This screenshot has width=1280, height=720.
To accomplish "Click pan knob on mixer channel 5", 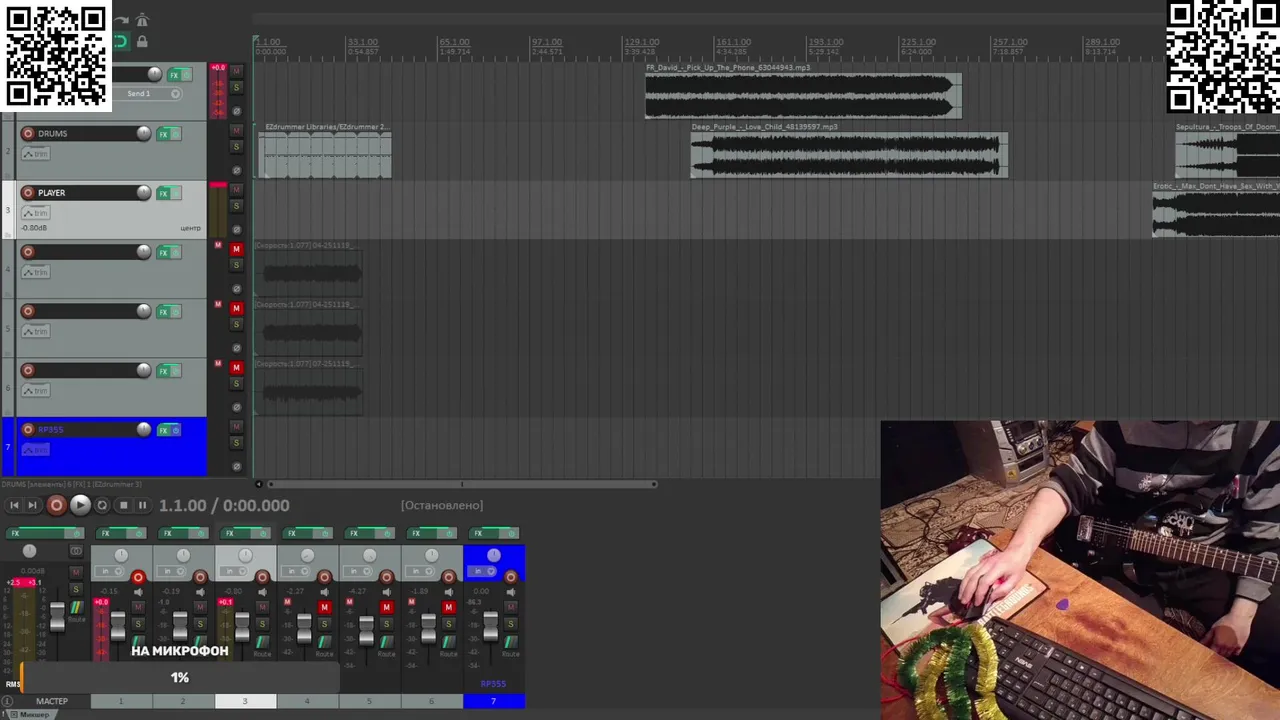I will click(x=369, y=555).
